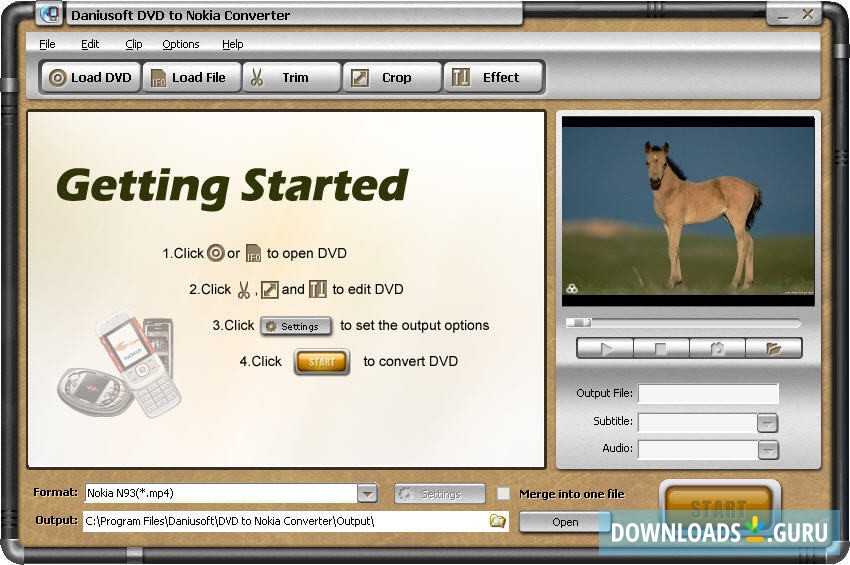Close the converter window
Image resolution: width=850 pixels, height=565 pixels.
[x=808, y=15]
